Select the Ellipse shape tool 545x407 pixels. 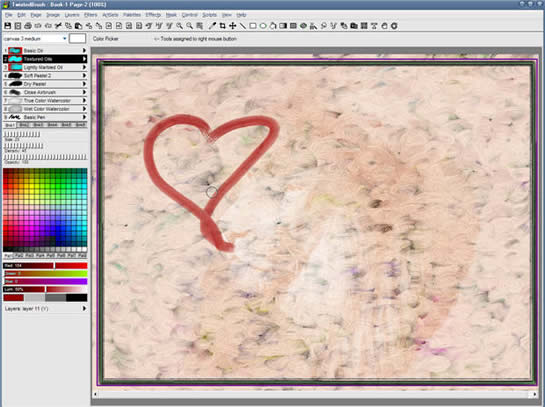coord(263,26)
